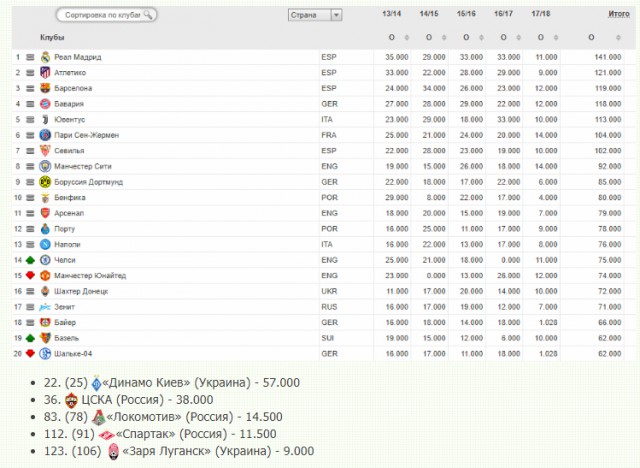This screenshot has height=468, width=640.
Task: Click the Shakhtar Donetsk crest
Action: tap(45, 291)
